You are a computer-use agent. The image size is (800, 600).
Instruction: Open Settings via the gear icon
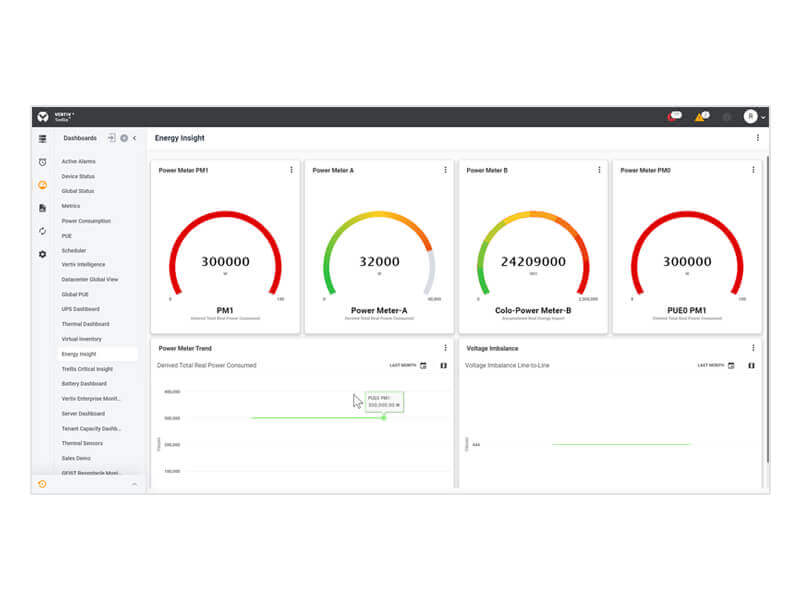[42, 254]
